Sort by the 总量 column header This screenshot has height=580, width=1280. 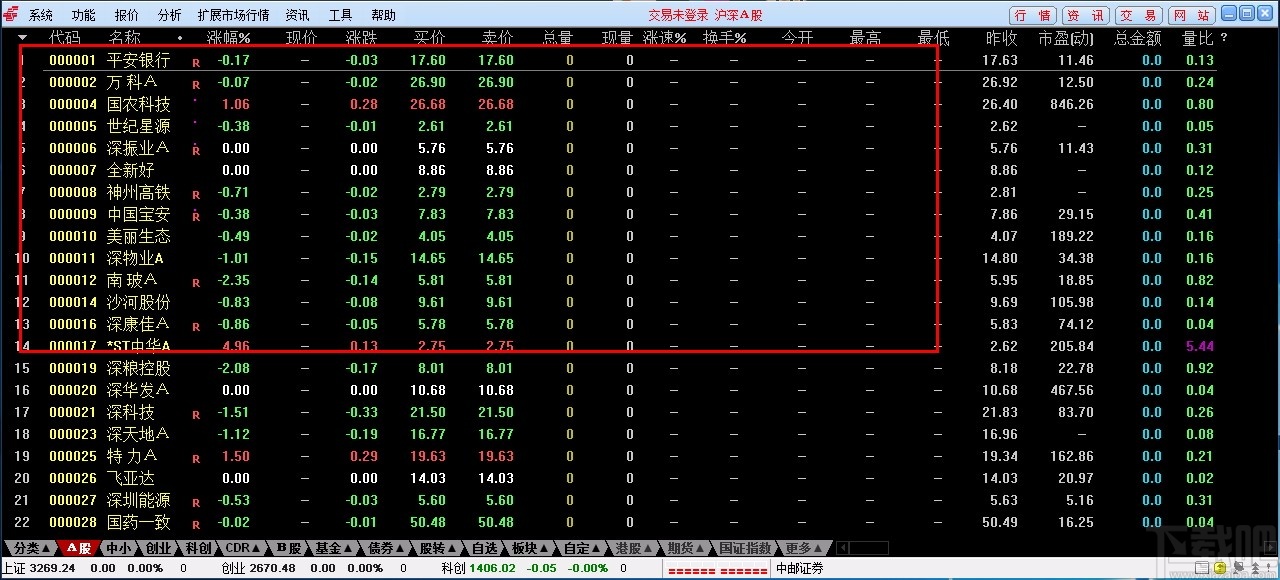pyautogui.click(x=558, y=38)
